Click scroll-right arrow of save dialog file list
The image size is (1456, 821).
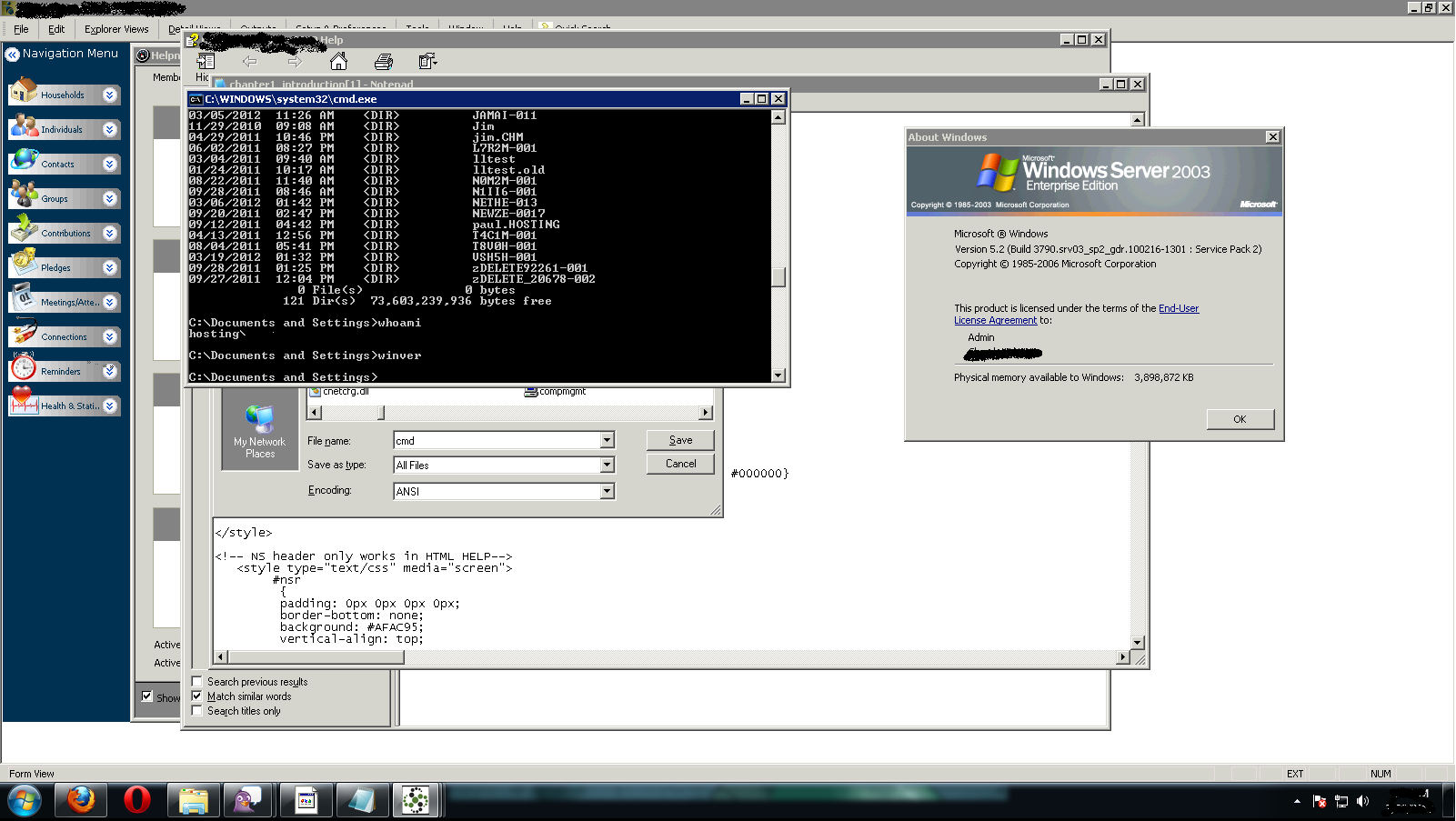[705, 412]
